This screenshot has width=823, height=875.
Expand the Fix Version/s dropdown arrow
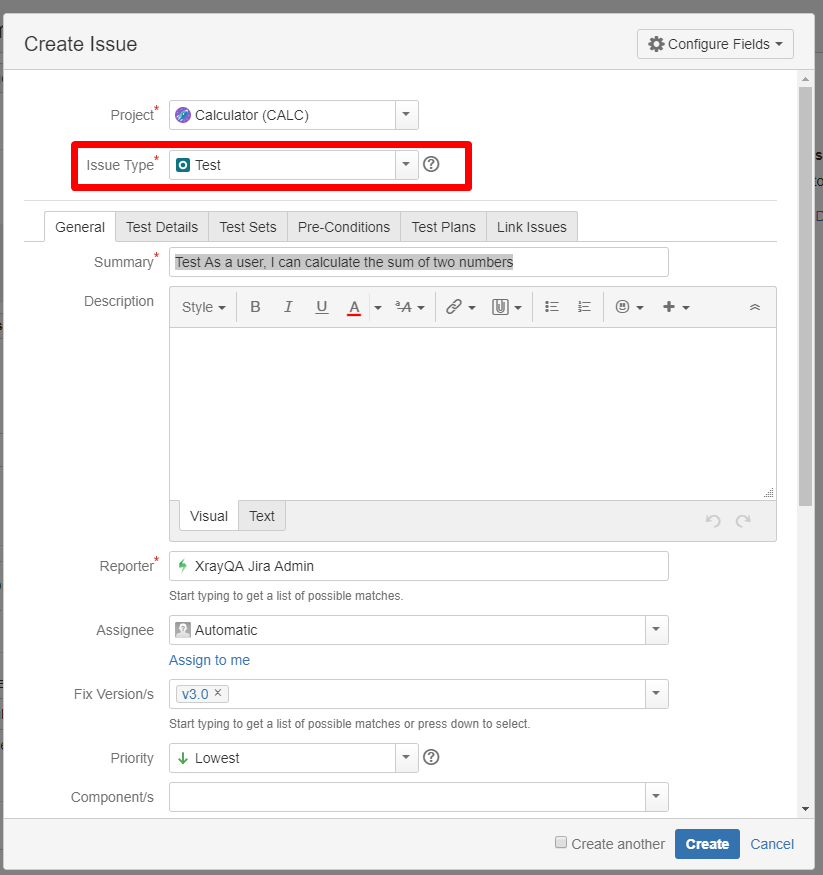[656, 694]
